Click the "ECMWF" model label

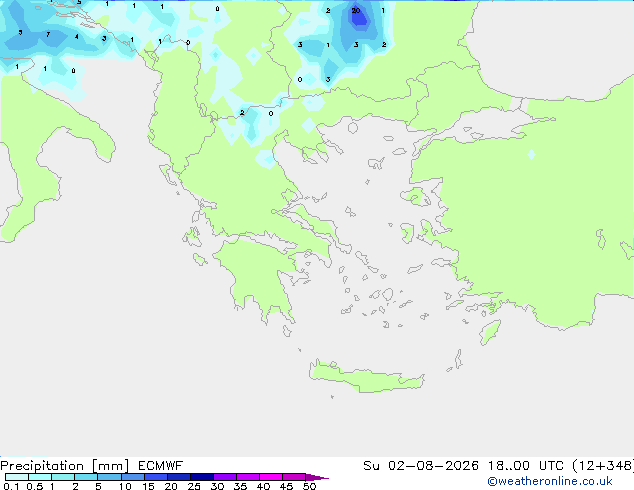pyautogui.click(x=161, y=466)
